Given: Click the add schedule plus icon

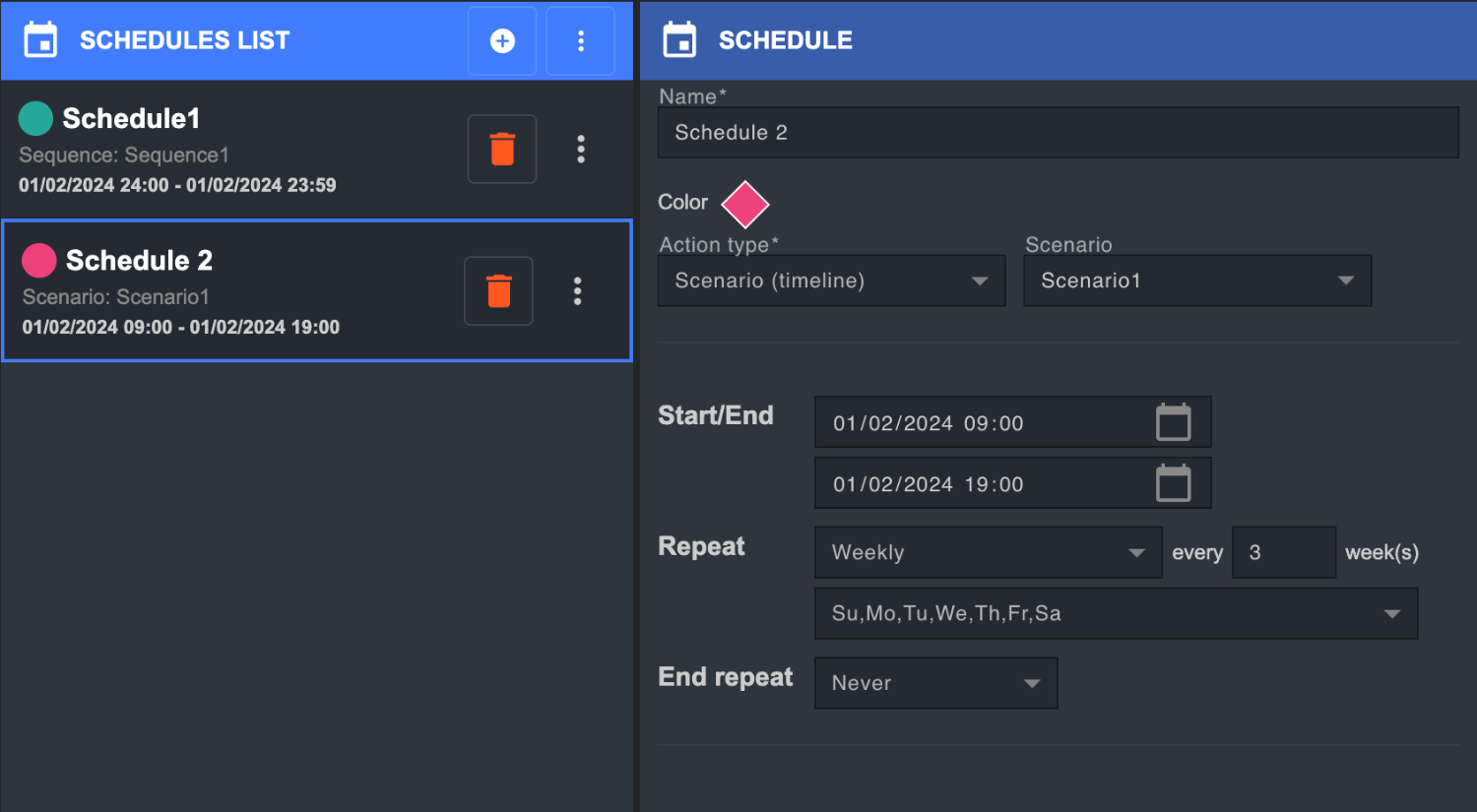Looking at the screenshot, I should pyautogui.click(x=502, y=40).
